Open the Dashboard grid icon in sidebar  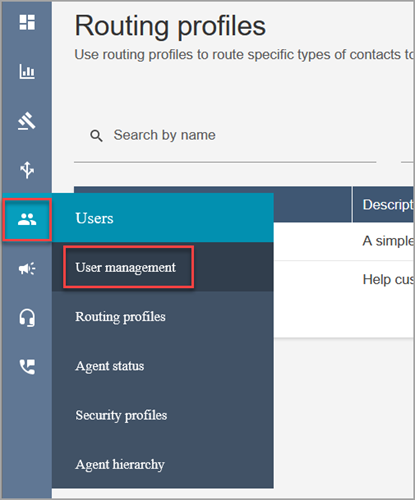tap(27, 22)
